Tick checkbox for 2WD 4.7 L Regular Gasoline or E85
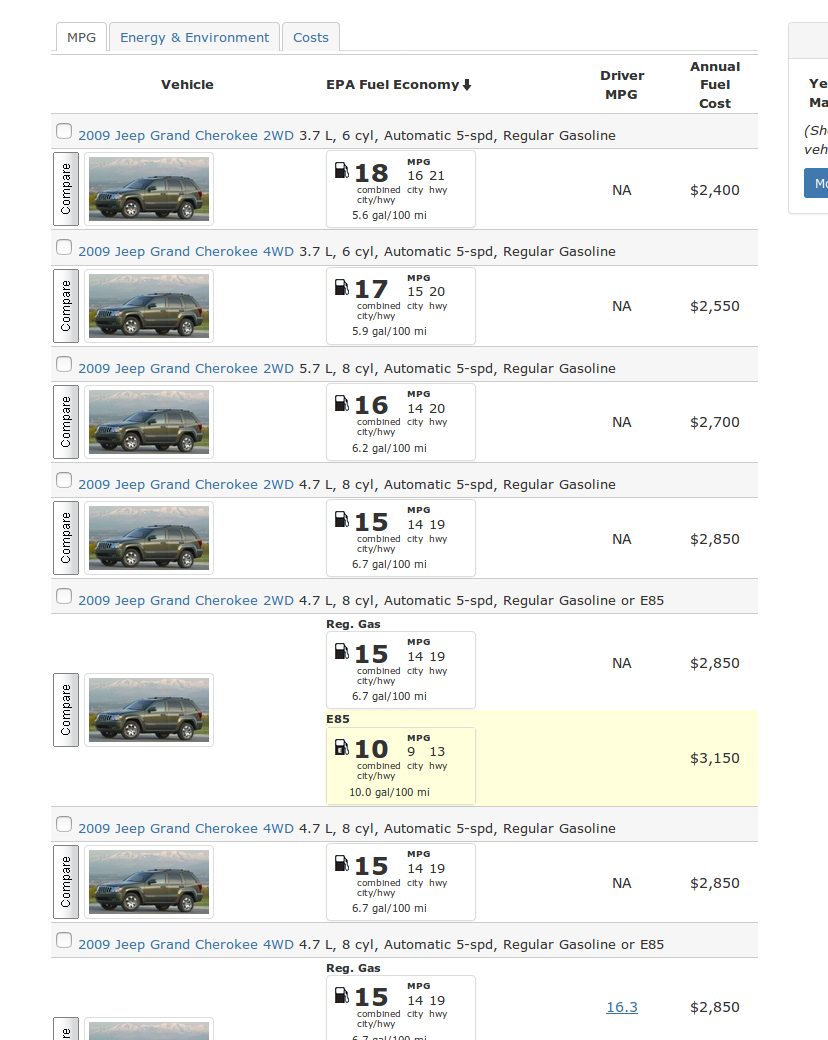This screenshot has height=1040, width=828. pyautogui.click(x=64, y=596)
